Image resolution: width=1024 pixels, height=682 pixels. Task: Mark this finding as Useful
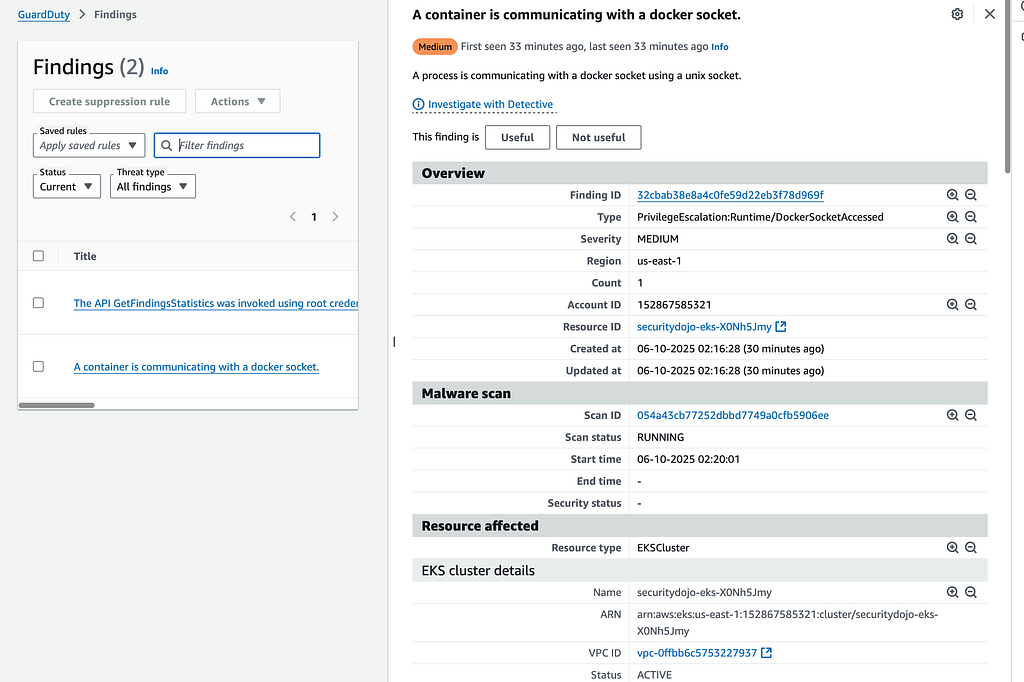[x=517, y=137]
